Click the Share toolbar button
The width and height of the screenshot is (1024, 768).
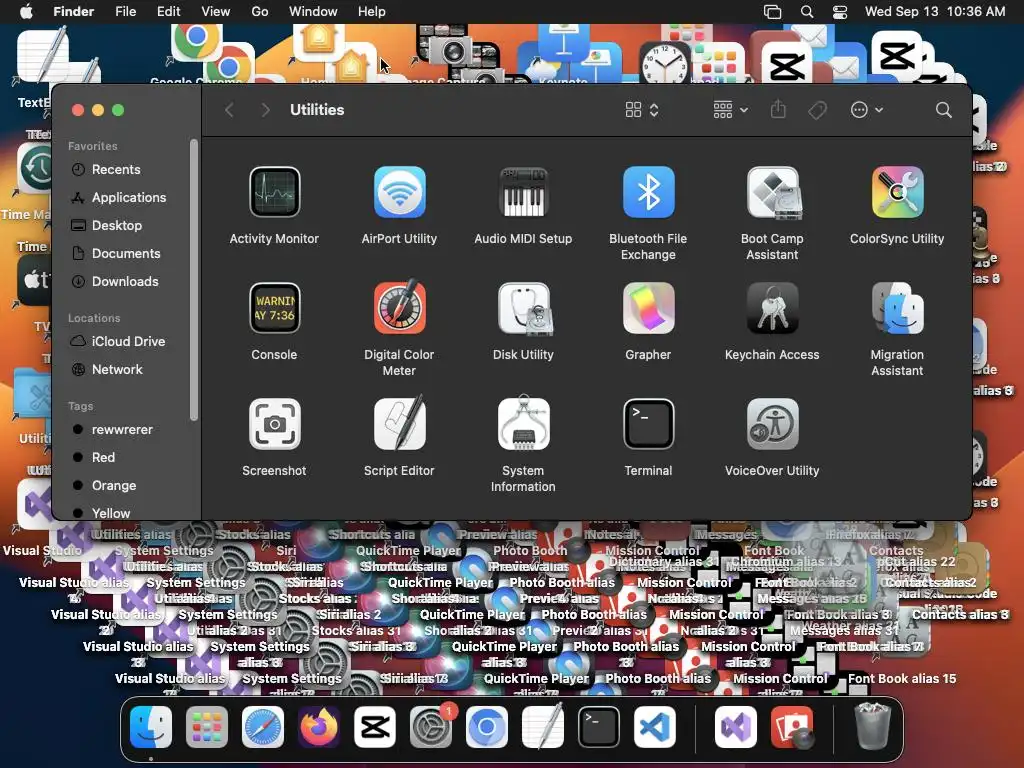coord(778,109)
